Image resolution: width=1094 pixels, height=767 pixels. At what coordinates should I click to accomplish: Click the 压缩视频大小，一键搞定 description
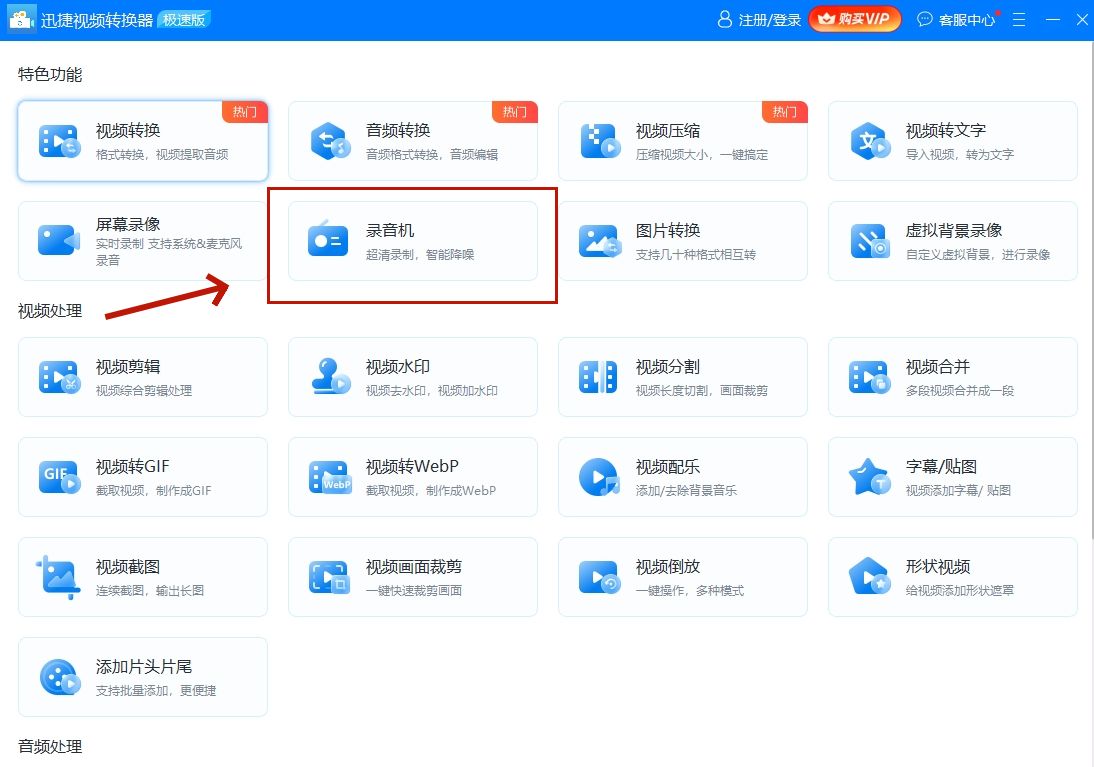[702, 154]
